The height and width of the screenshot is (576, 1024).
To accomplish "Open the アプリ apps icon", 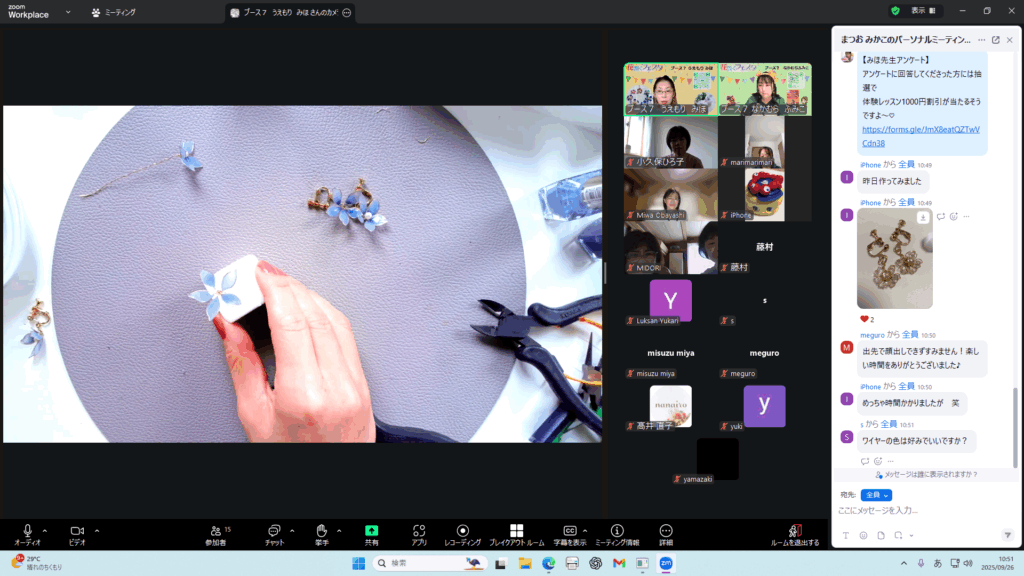I will [419, 534].
